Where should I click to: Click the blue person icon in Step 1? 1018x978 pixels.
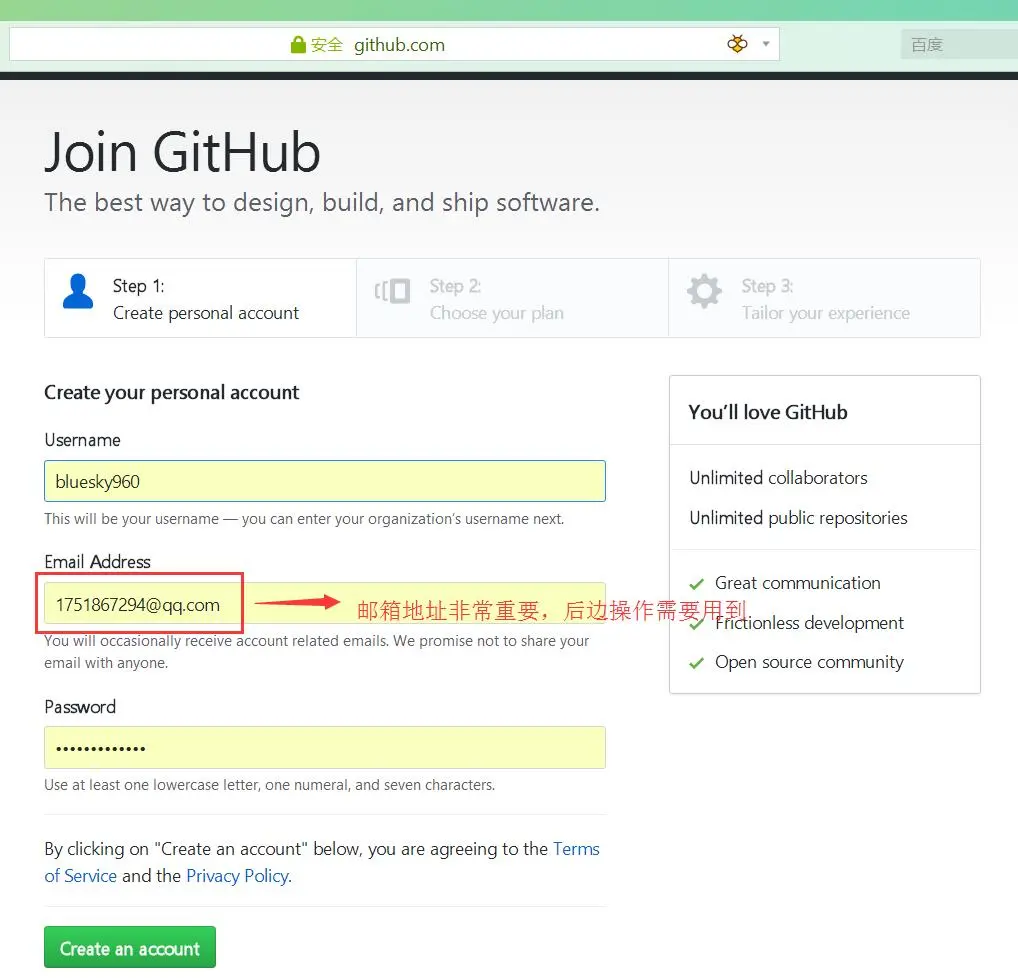(78, 292)
